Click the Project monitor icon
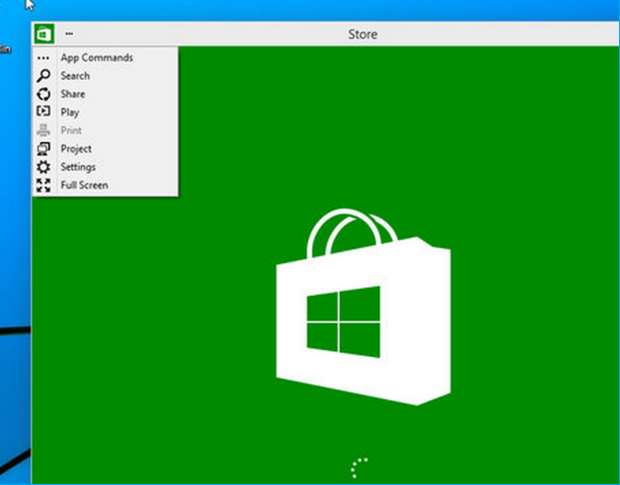This screenshot has height=485, width=620. click(43, 149)
